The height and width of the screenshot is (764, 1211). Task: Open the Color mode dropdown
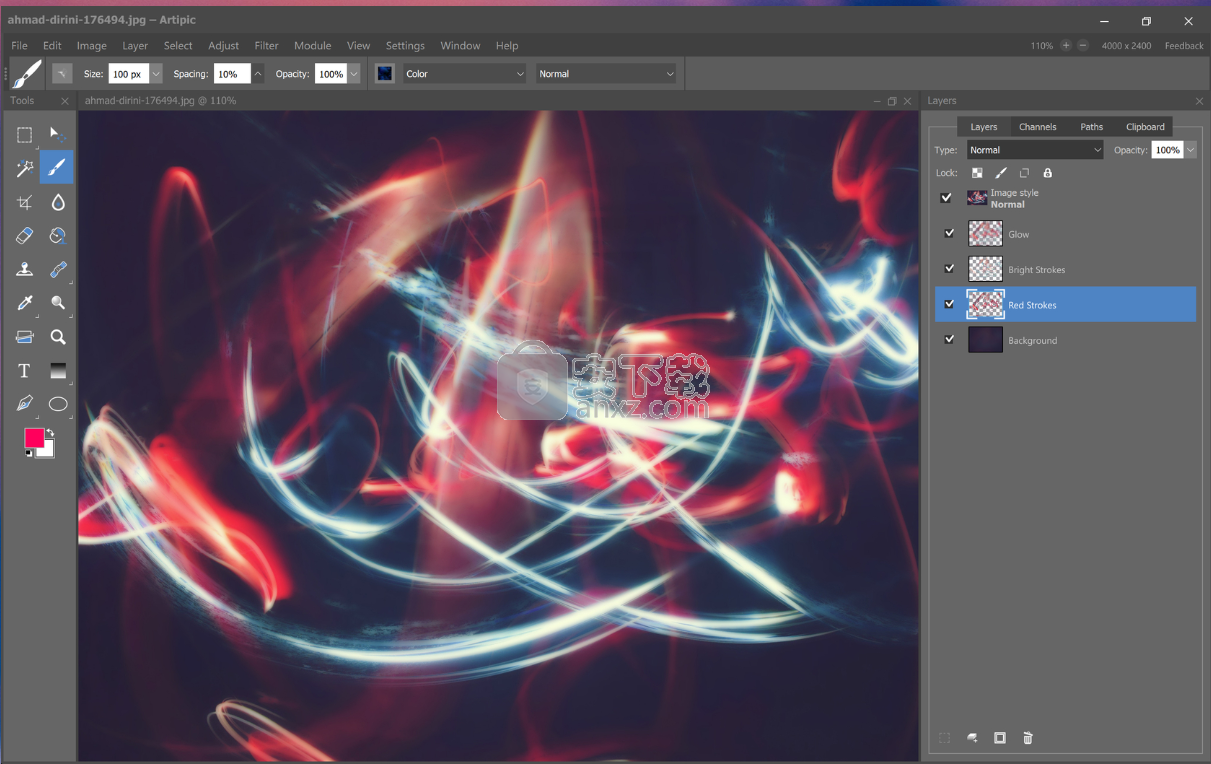coord(464,74)
